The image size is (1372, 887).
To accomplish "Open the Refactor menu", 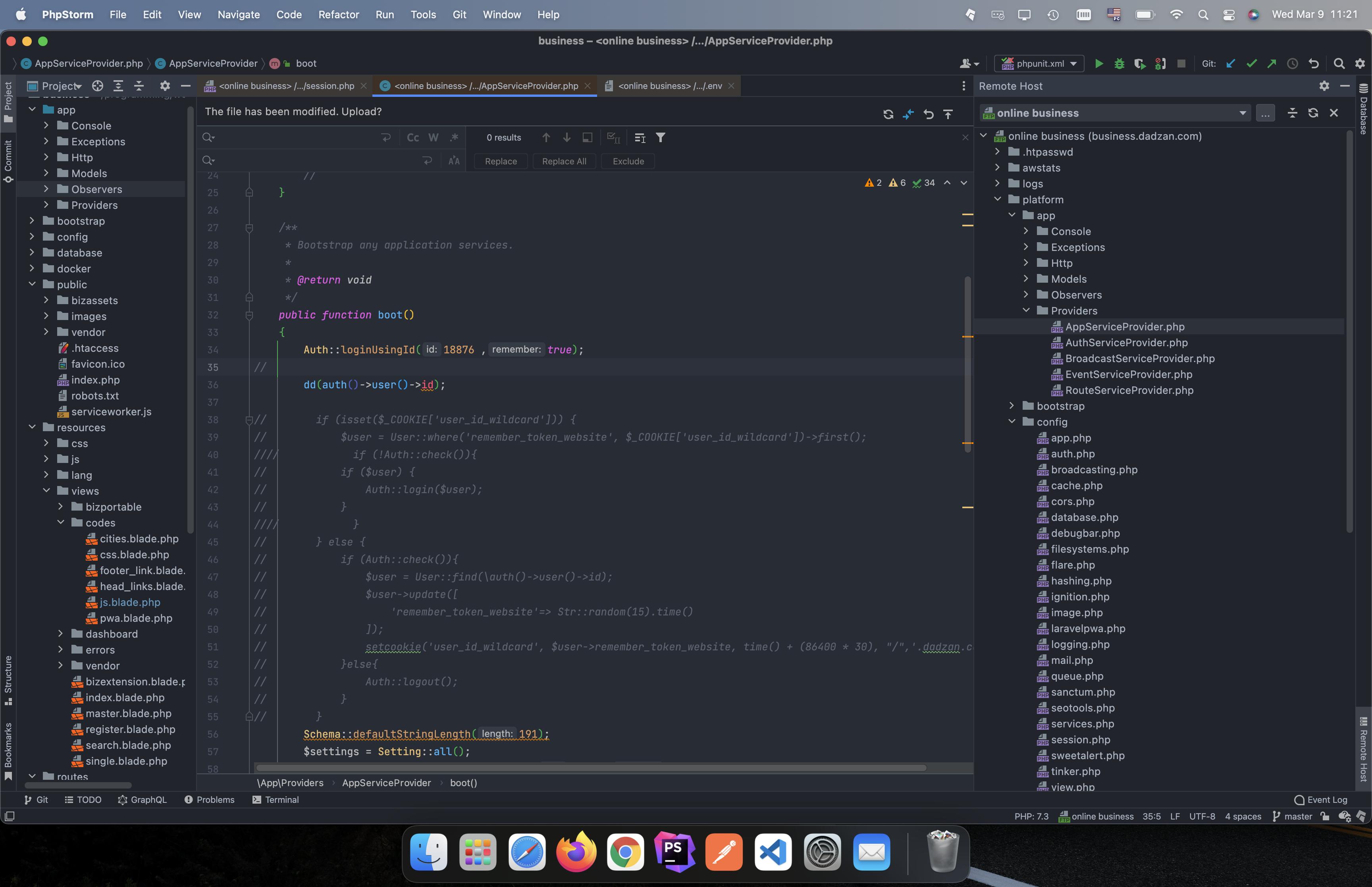I will (339, 14).
